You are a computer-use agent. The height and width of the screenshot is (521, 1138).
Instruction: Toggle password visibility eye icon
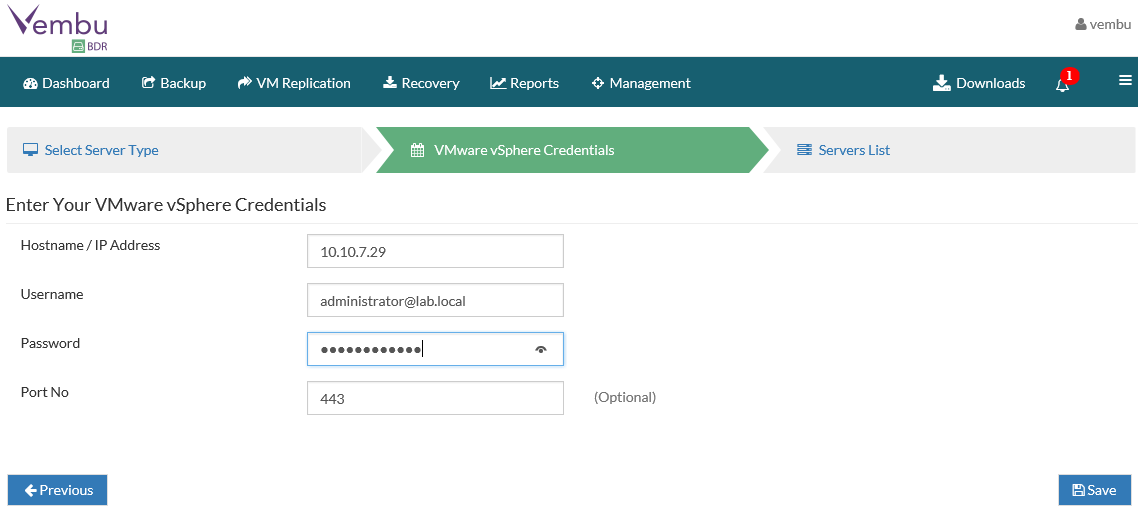(541, 350)
